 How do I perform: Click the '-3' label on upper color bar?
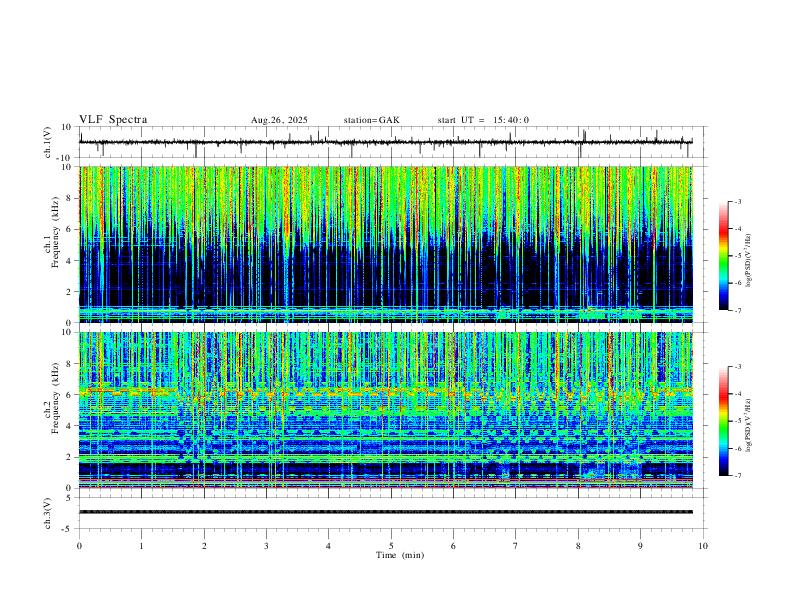[x=737, y=201]
